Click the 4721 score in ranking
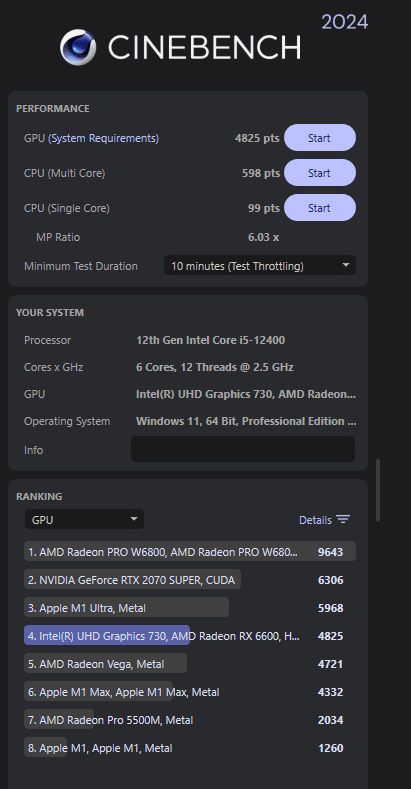Image resolution: width=411 pixels, height=789 pixels. point(331,664)
